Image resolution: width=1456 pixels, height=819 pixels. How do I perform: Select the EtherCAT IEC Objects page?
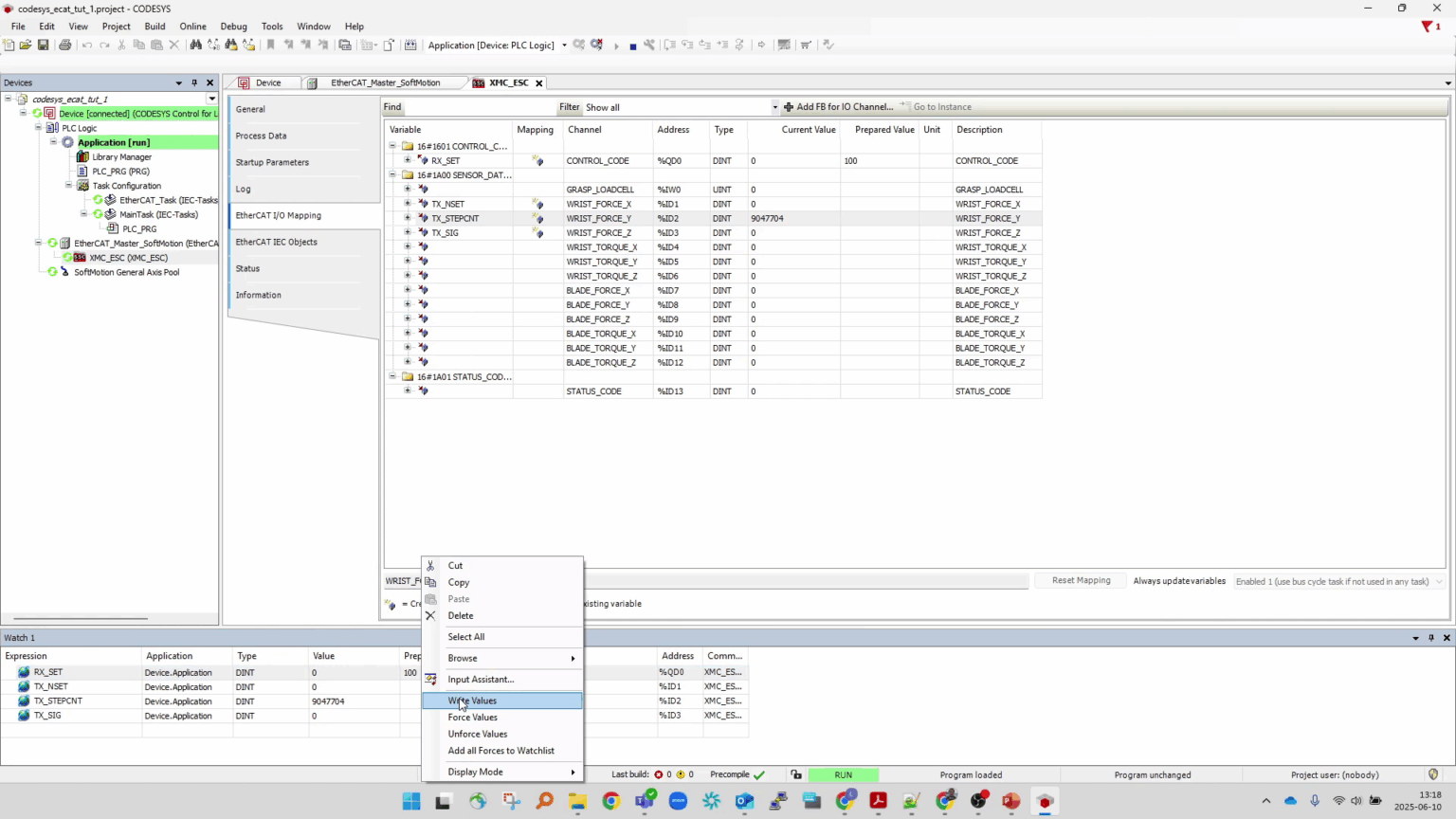[x=276, y=242]
